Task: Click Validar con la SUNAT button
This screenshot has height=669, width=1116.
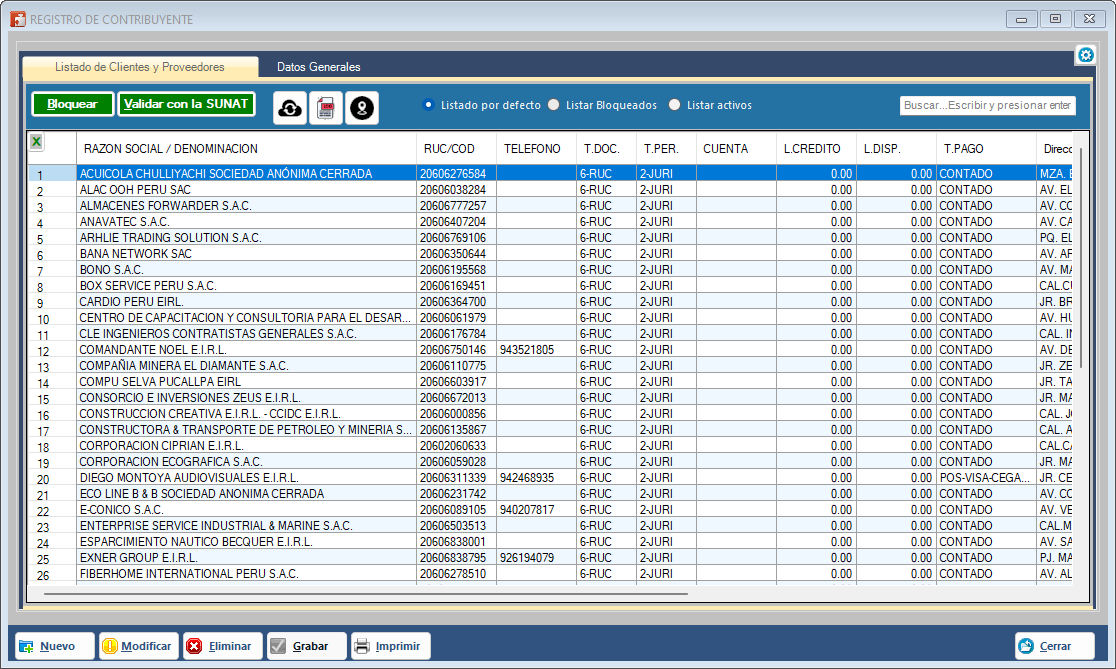Action: (x=186, y=104)
